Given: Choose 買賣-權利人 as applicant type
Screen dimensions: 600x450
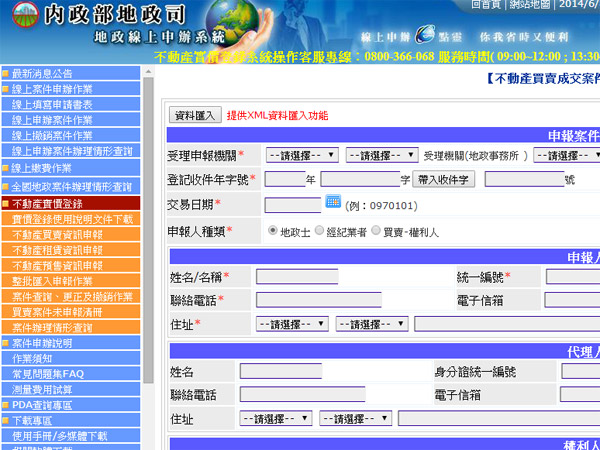Looking at the screenshot, I should pyautogui.click(x=376, y=231).
